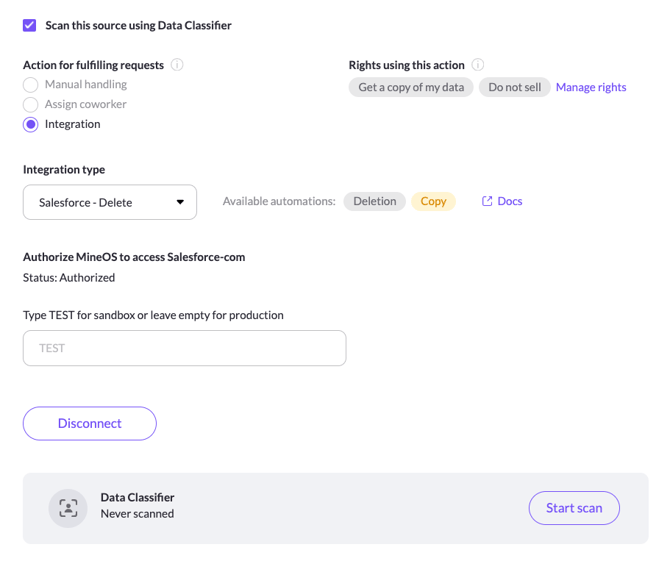Click the Never scanned status text
The width and height of the screenshot is (670, 561).
[137, 514]
